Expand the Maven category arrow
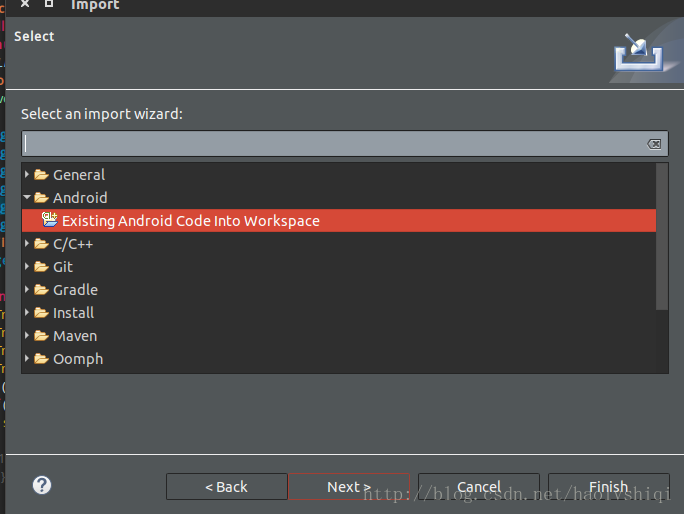The width and height of the screenshot is (684, 514). [27, 336]
